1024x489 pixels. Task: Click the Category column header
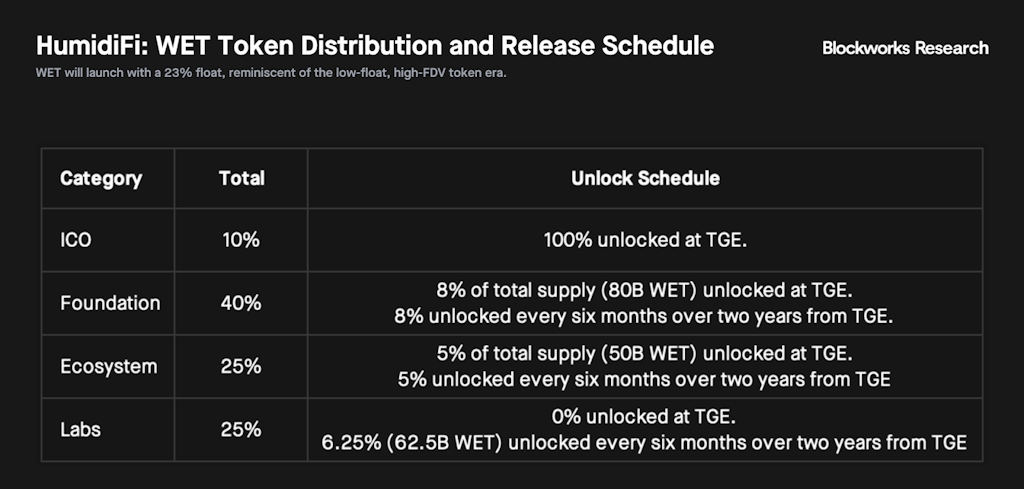point(101,179)
